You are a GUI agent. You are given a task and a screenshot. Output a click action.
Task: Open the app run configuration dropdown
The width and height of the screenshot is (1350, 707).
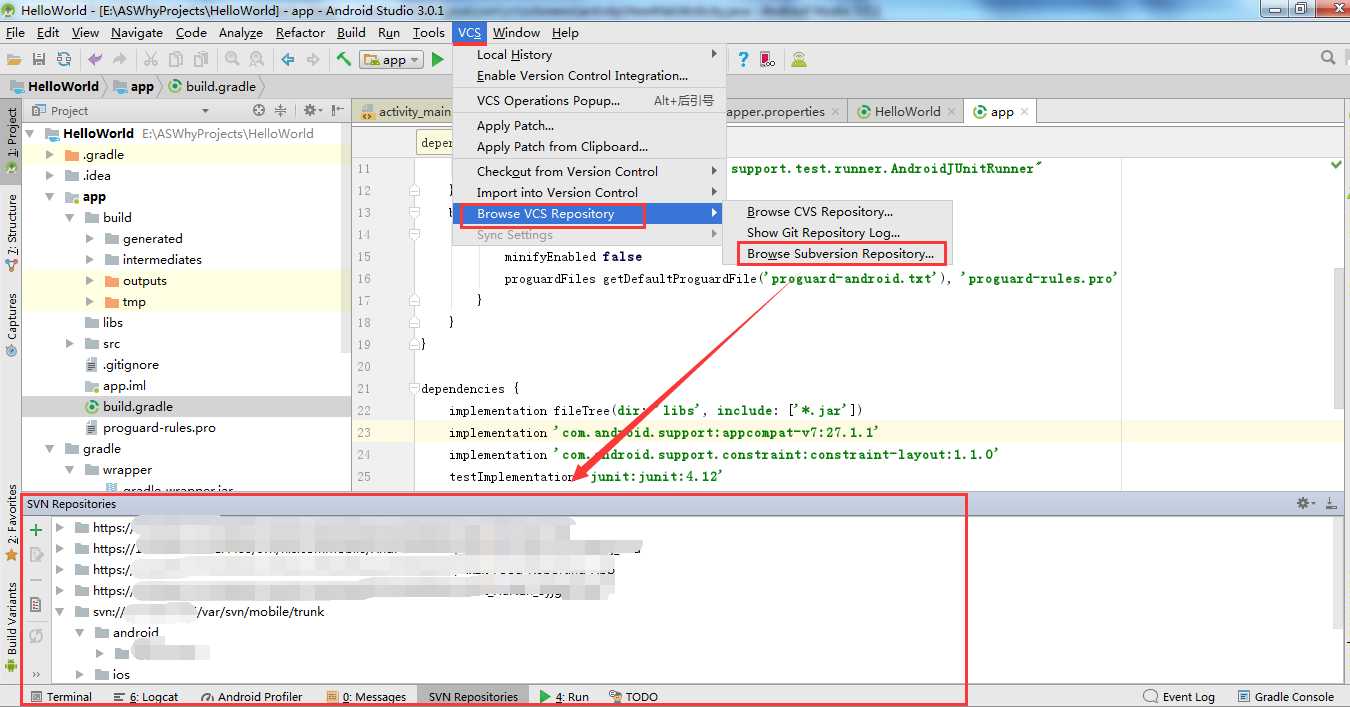pyautogui.click(x=391, y=60)
